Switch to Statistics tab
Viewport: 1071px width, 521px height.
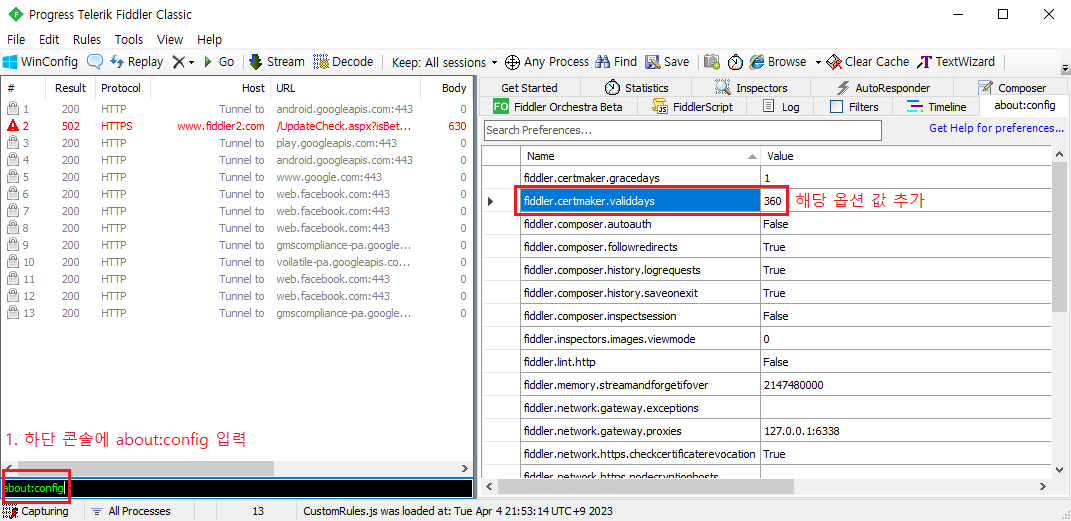coord(636,88)
